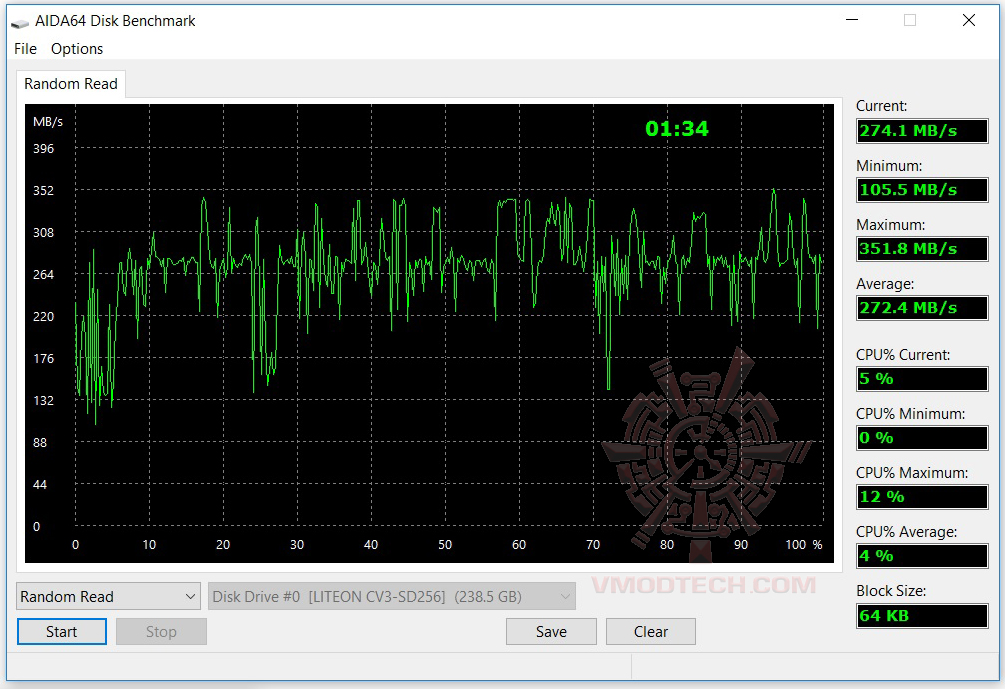
Task: Click the CPU% Average label
Action: coord(906,532)
